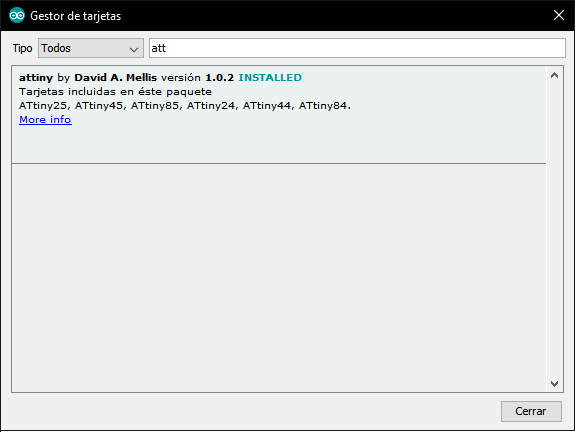The image size is (575, 432).
Task: Open the Tipo dropdown showing Todos
Action: coord(91,48)
